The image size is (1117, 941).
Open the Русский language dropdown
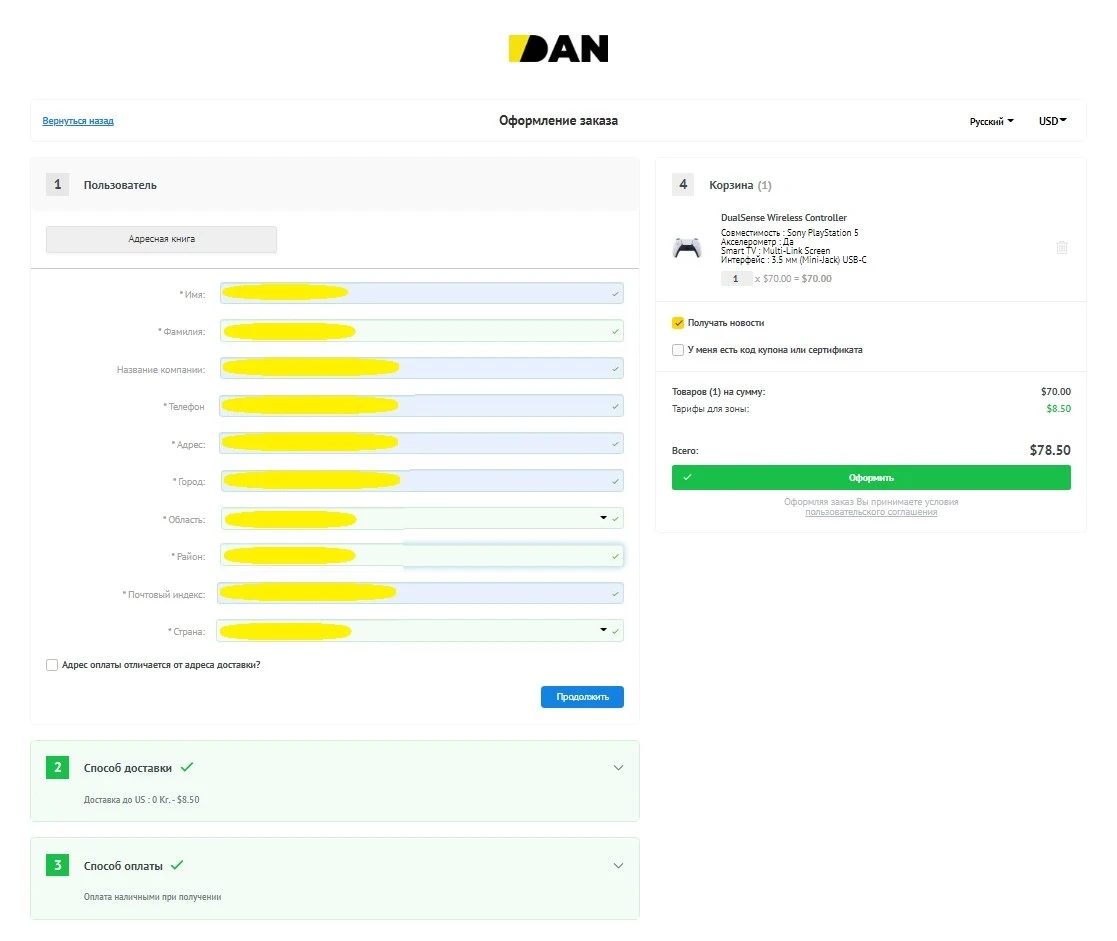click(991, 121)
